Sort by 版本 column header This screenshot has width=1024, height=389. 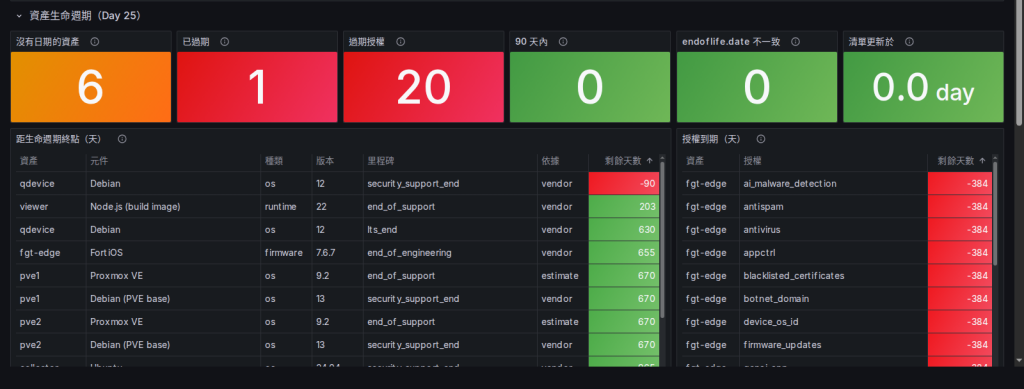coord(325,161)
